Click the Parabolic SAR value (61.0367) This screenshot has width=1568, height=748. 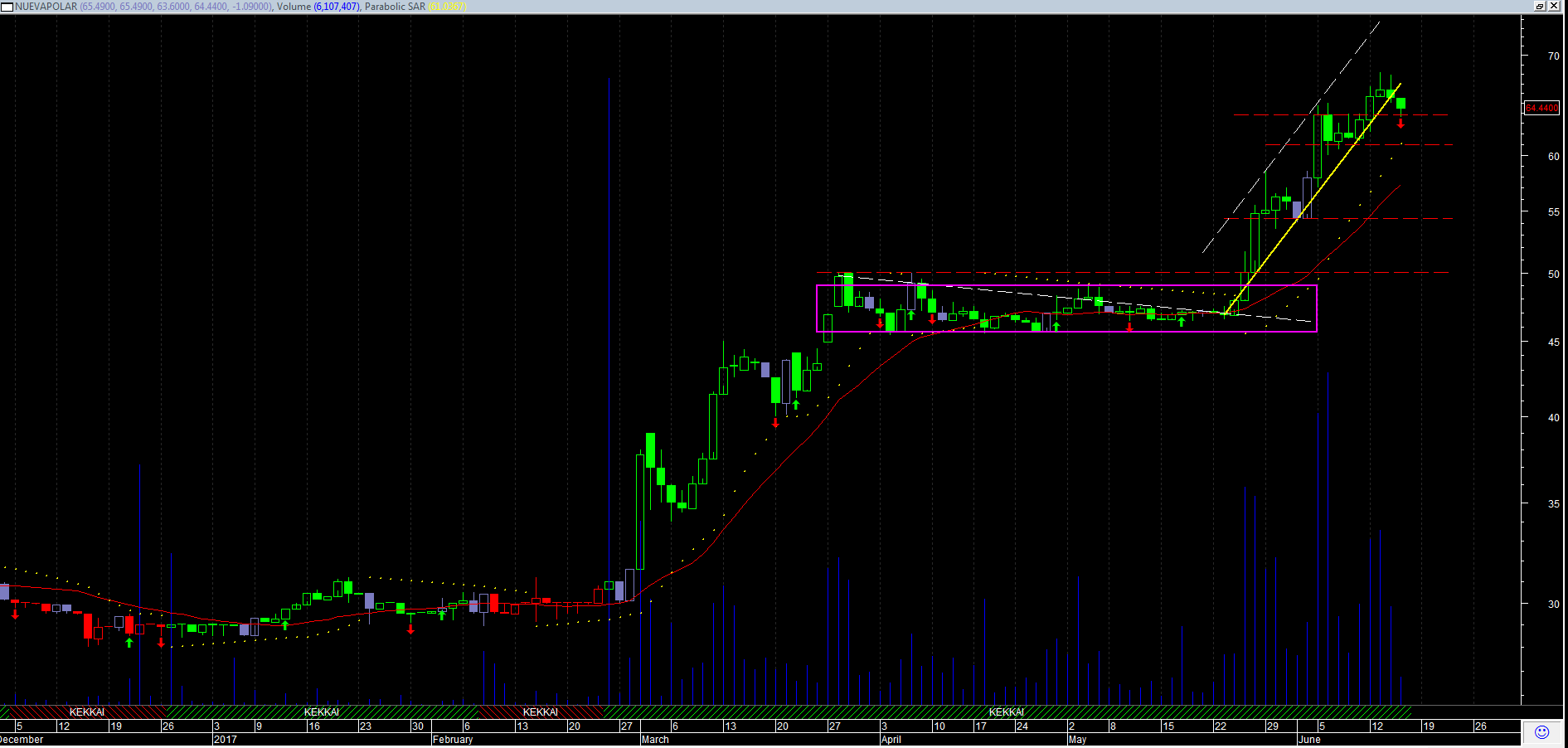(448, 7)
